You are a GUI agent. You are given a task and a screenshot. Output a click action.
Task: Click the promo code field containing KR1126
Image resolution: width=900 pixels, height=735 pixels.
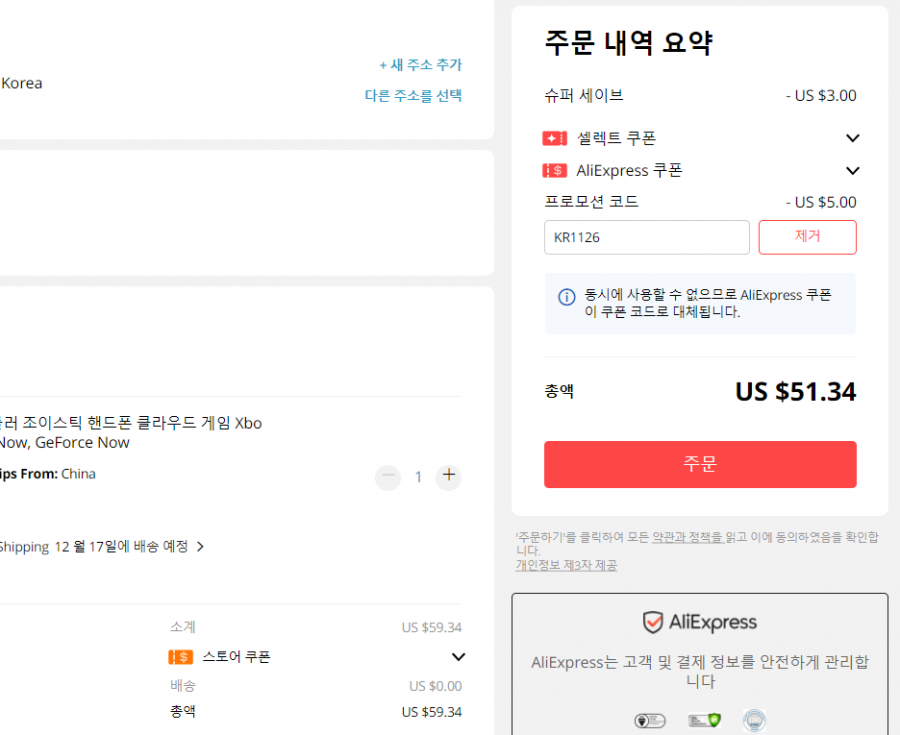(x=646, y=237)
